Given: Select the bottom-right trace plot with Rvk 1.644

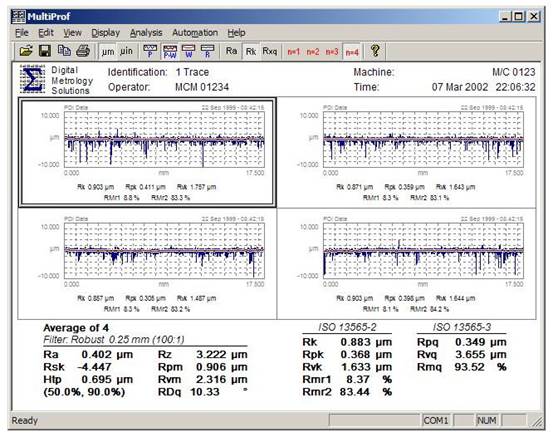Looking at the screenshot, I should click(407, 264).
